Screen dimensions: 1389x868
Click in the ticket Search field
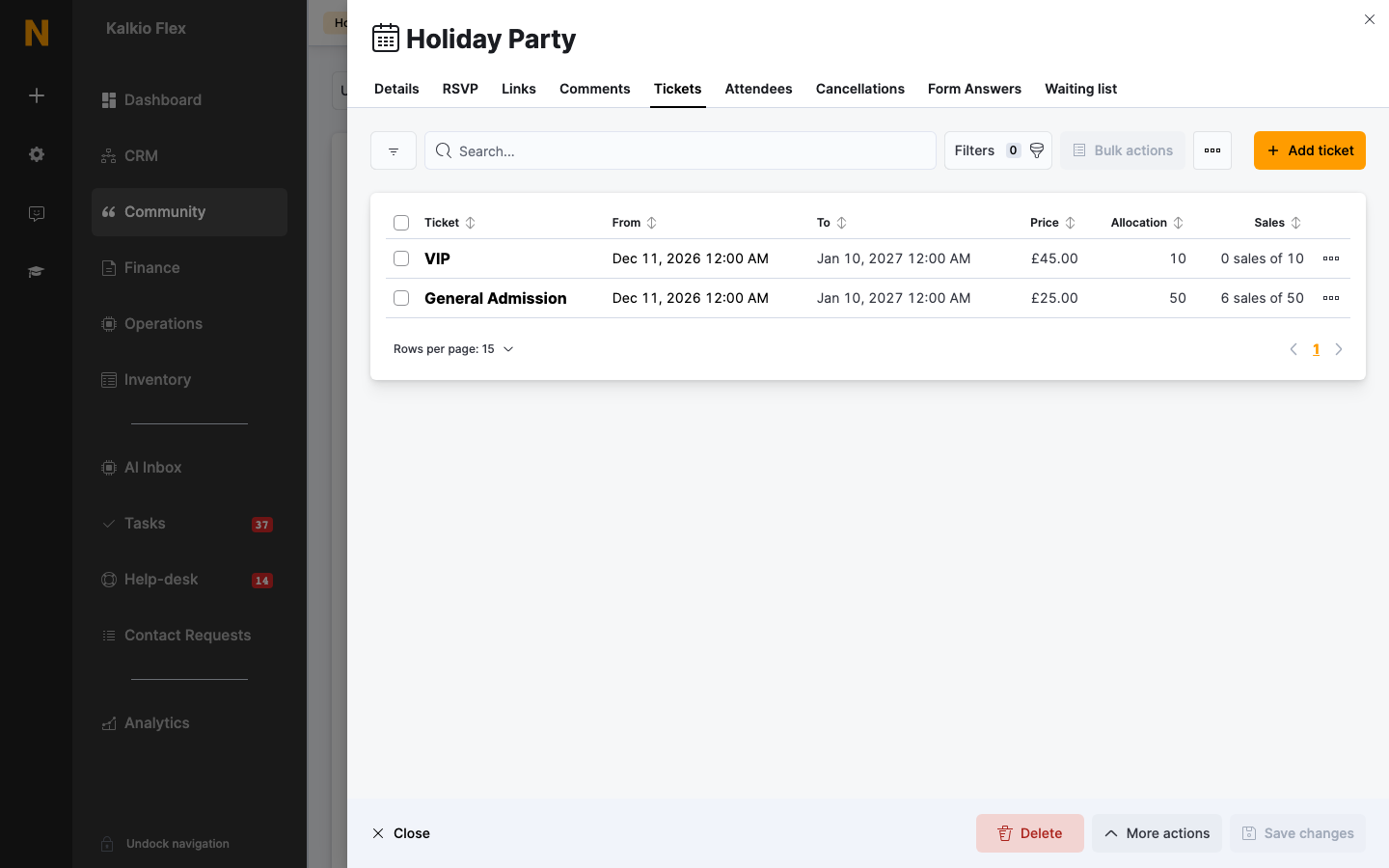tap(680, 150)
